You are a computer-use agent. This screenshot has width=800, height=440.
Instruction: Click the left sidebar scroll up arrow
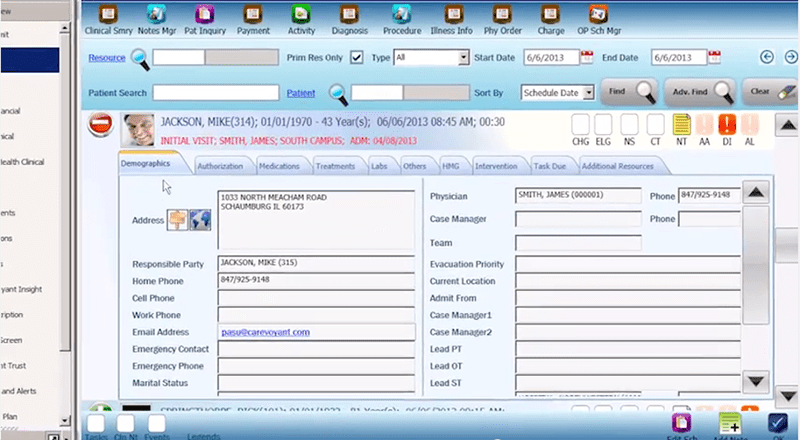coord(64,29)
